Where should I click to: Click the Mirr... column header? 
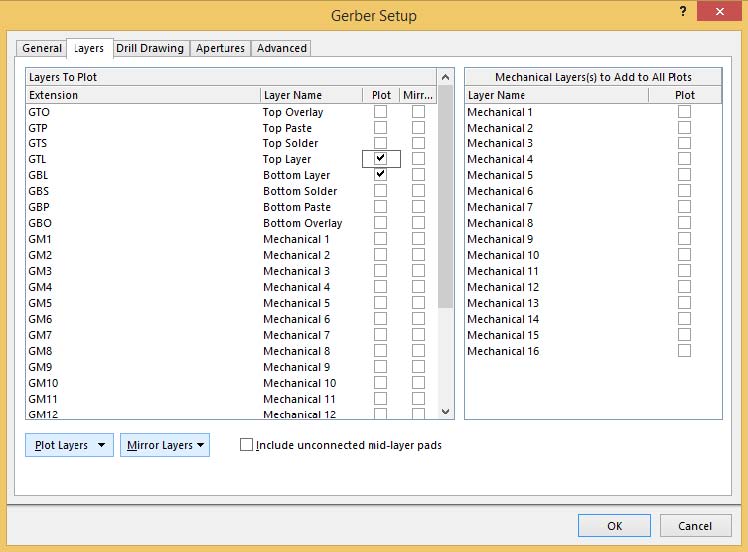pos(418,95)
